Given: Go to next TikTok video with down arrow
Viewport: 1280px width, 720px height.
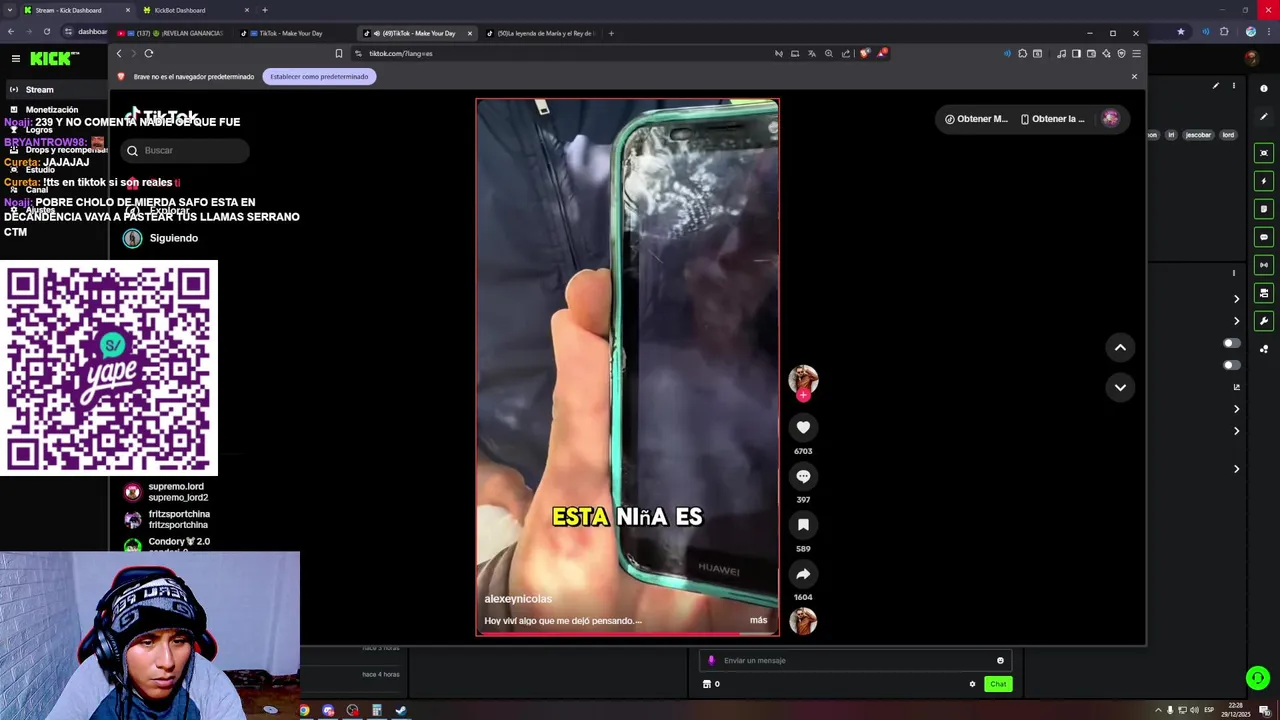Looking at the screenshot, I should click(1120, 387).
